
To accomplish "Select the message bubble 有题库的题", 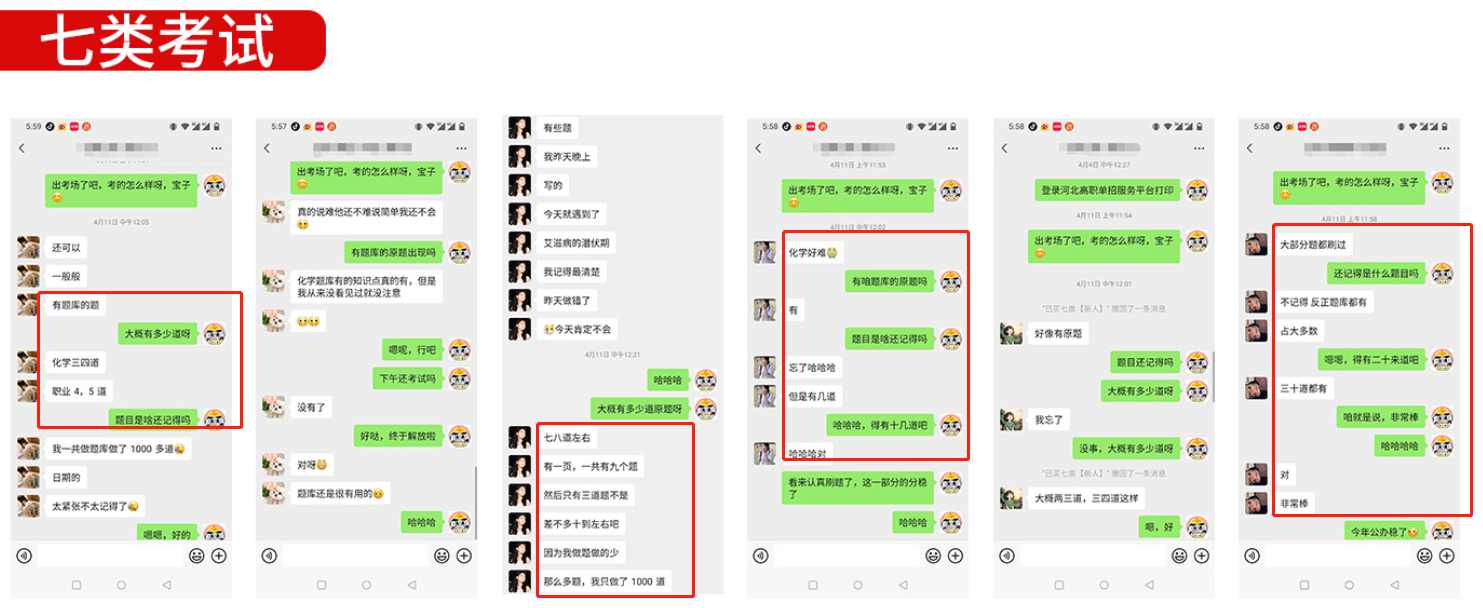I will (74, 304).
